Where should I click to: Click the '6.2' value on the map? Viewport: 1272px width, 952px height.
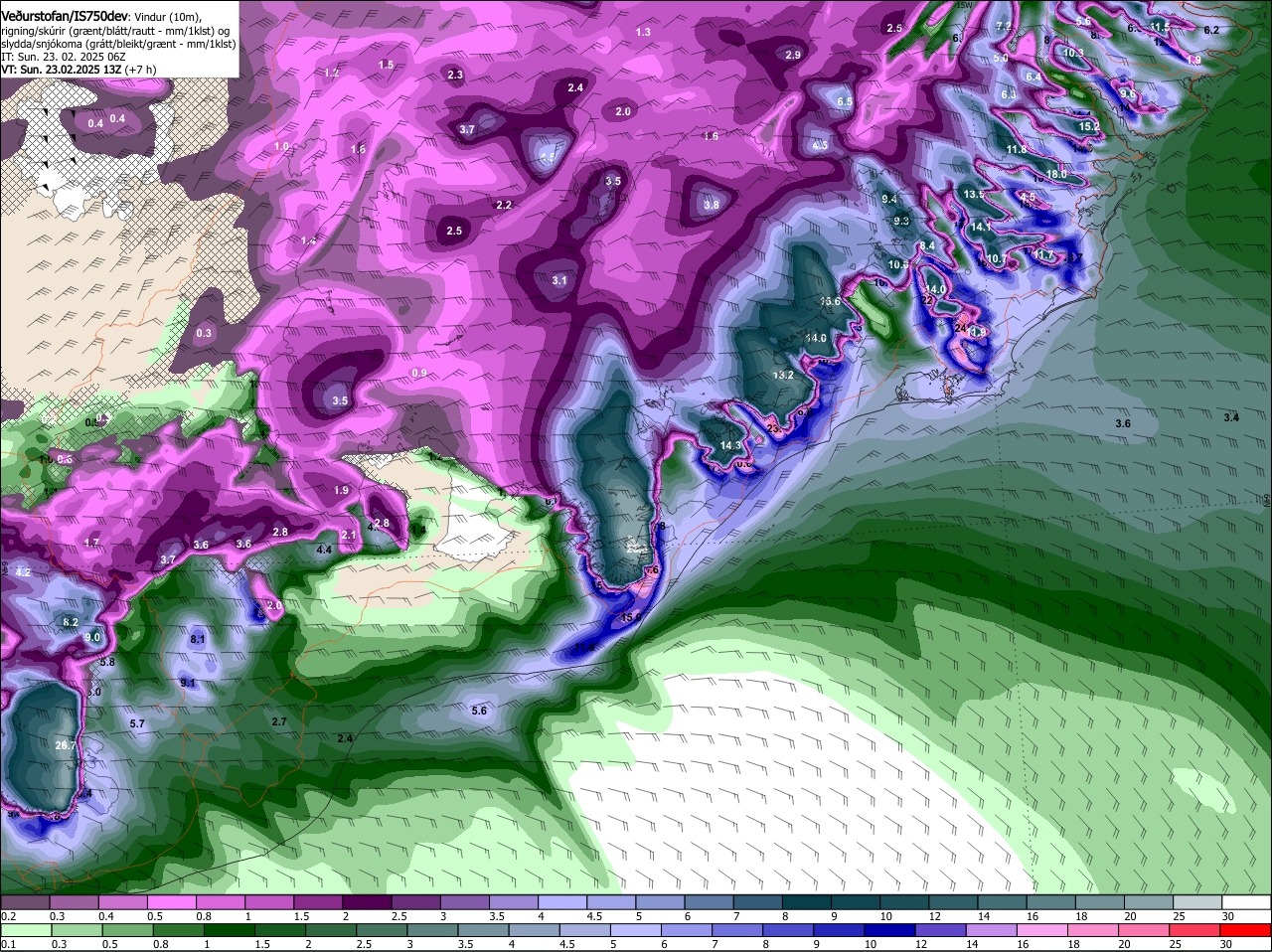point(1211,31)
